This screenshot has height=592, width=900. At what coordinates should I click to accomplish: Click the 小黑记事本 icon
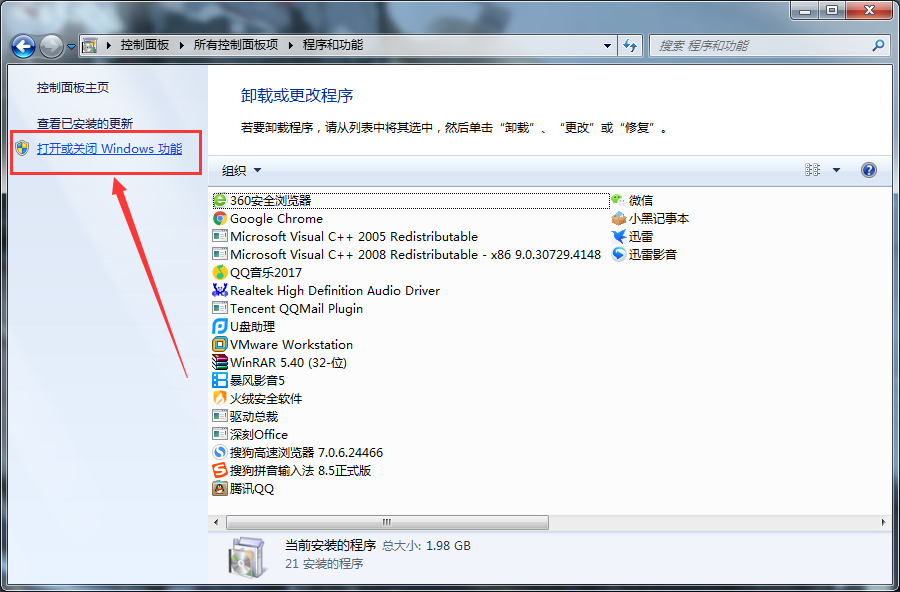coord(618,218)
